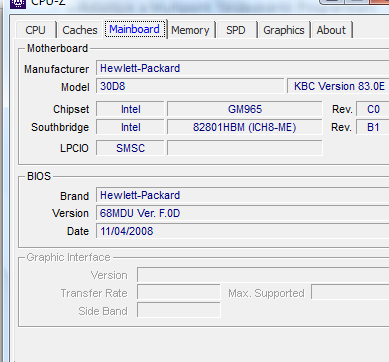The width and height of the screenshot is (389, 362).
Task: Open the About tab
Action: click(331, 30)
